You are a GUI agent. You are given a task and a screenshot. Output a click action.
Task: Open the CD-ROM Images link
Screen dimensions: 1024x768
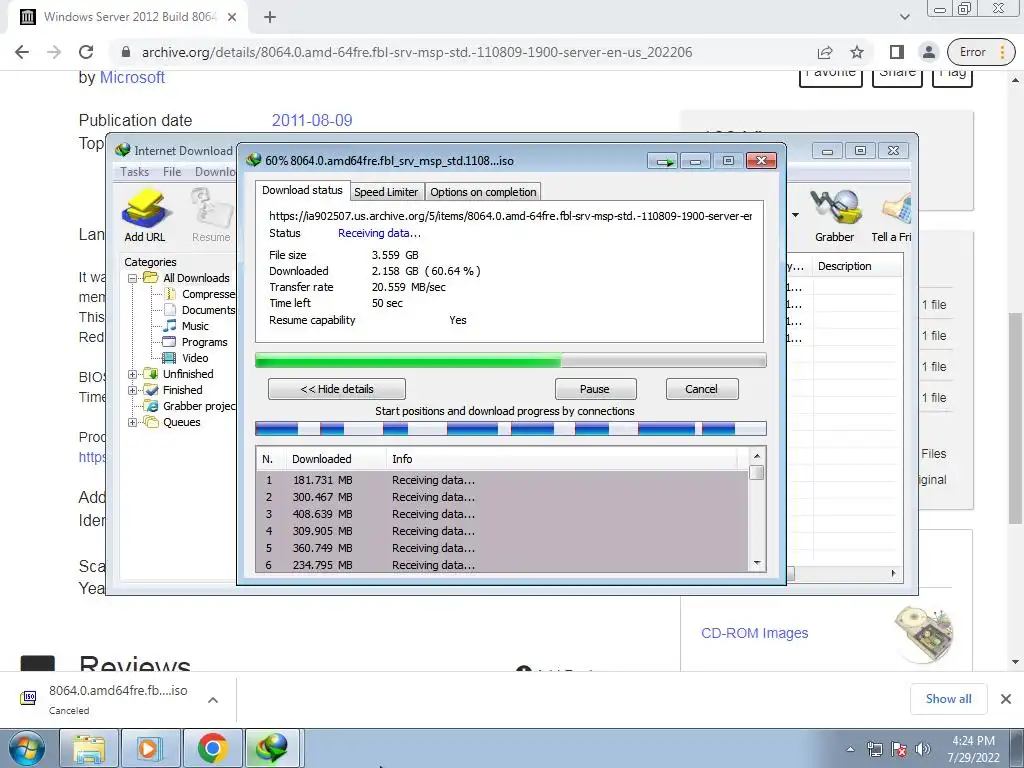point(754,633)
